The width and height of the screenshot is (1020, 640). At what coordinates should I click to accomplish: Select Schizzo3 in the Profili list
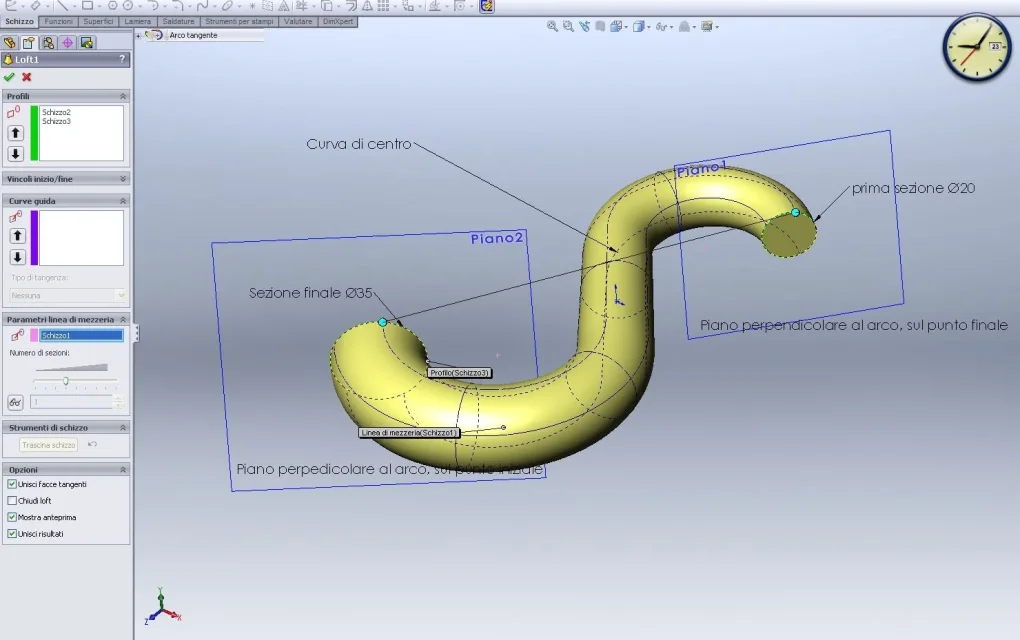click(57, 121)
